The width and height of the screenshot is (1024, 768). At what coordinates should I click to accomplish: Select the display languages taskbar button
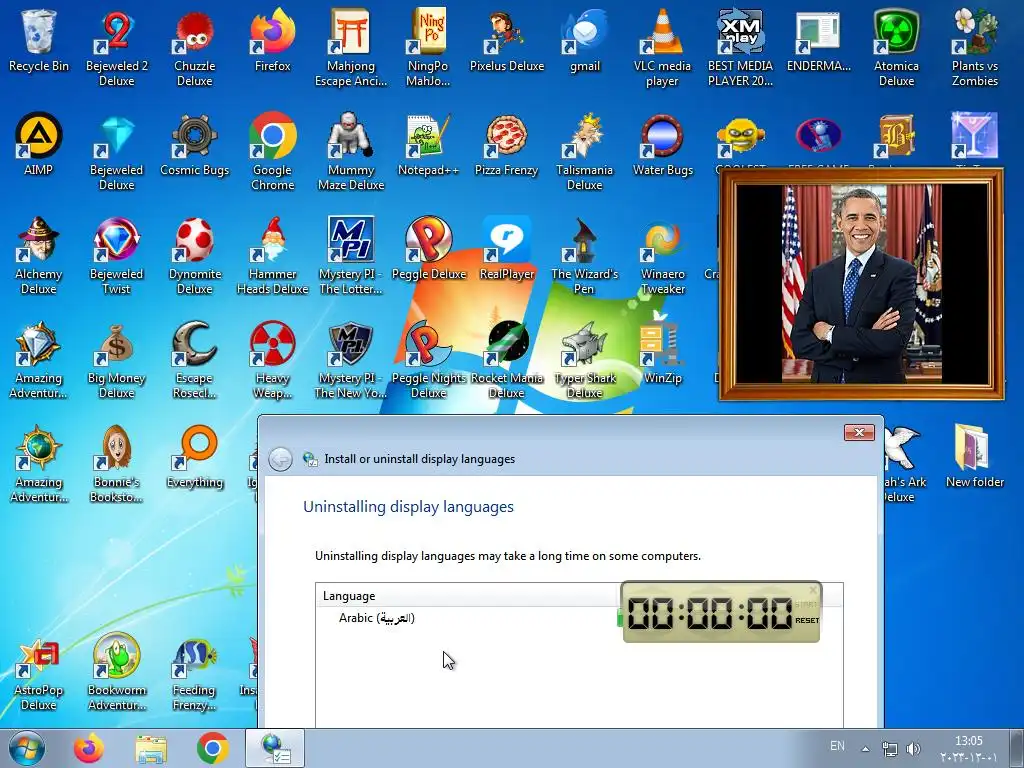(275, 748)
